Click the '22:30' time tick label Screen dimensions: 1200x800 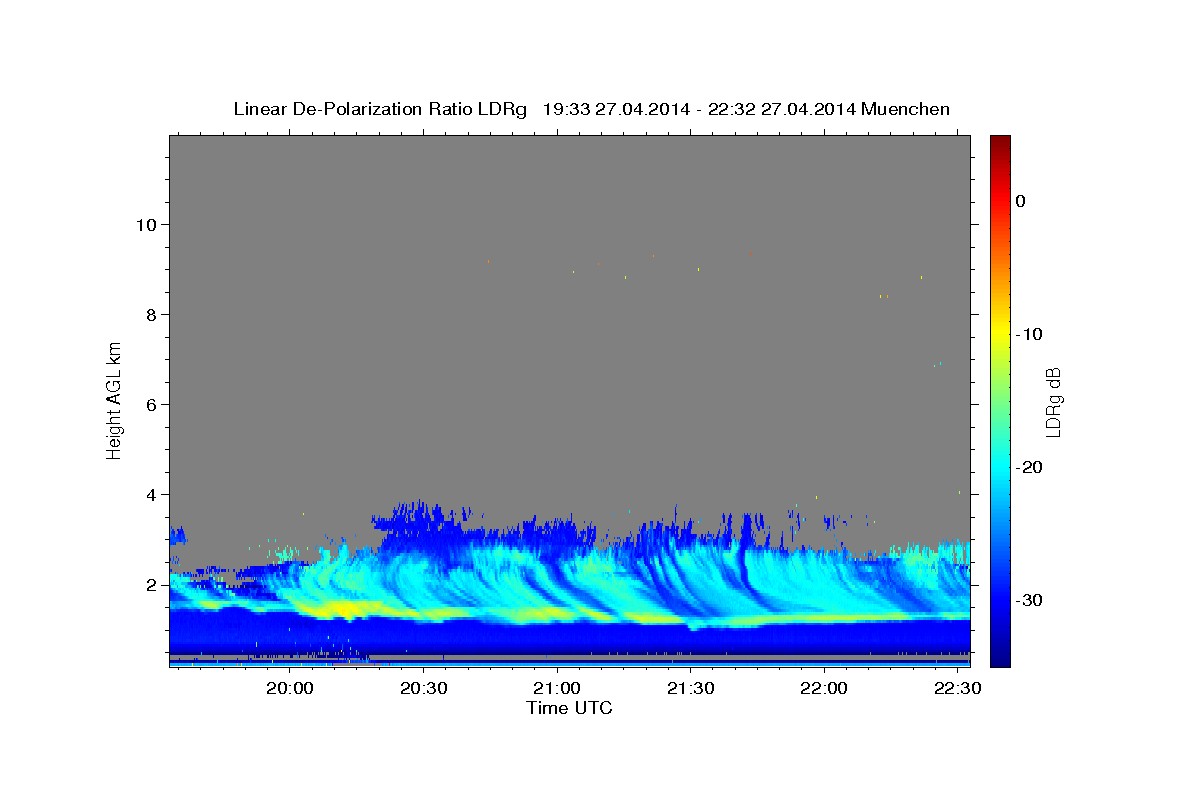pos(957,689)
